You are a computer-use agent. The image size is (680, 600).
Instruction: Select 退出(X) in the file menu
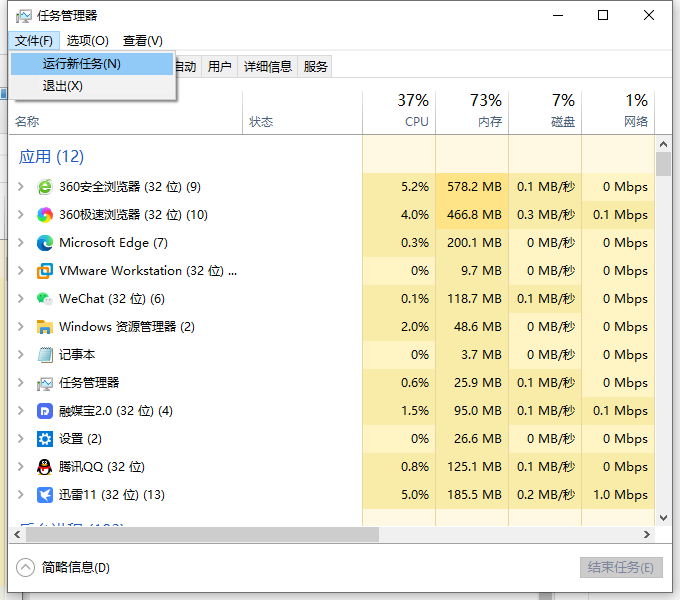[x=62, y=86]
